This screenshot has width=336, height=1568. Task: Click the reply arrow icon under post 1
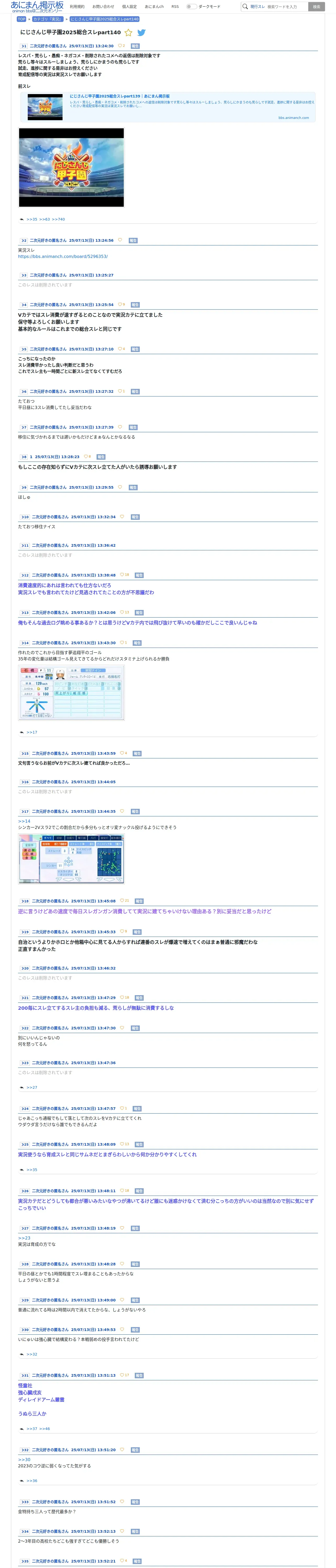[x=21, y=219]
